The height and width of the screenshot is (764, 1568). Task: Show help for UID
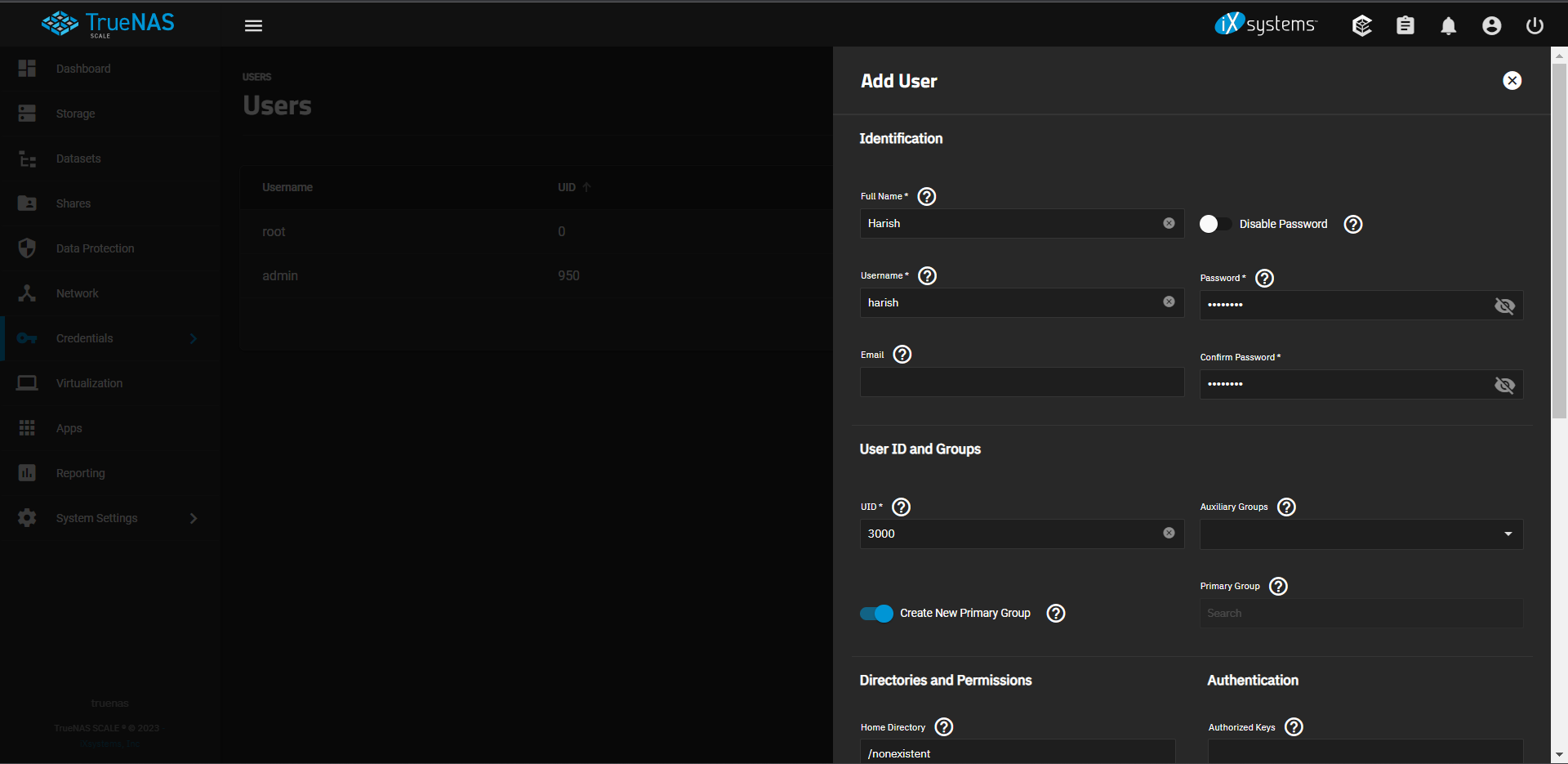coord(902,507)
